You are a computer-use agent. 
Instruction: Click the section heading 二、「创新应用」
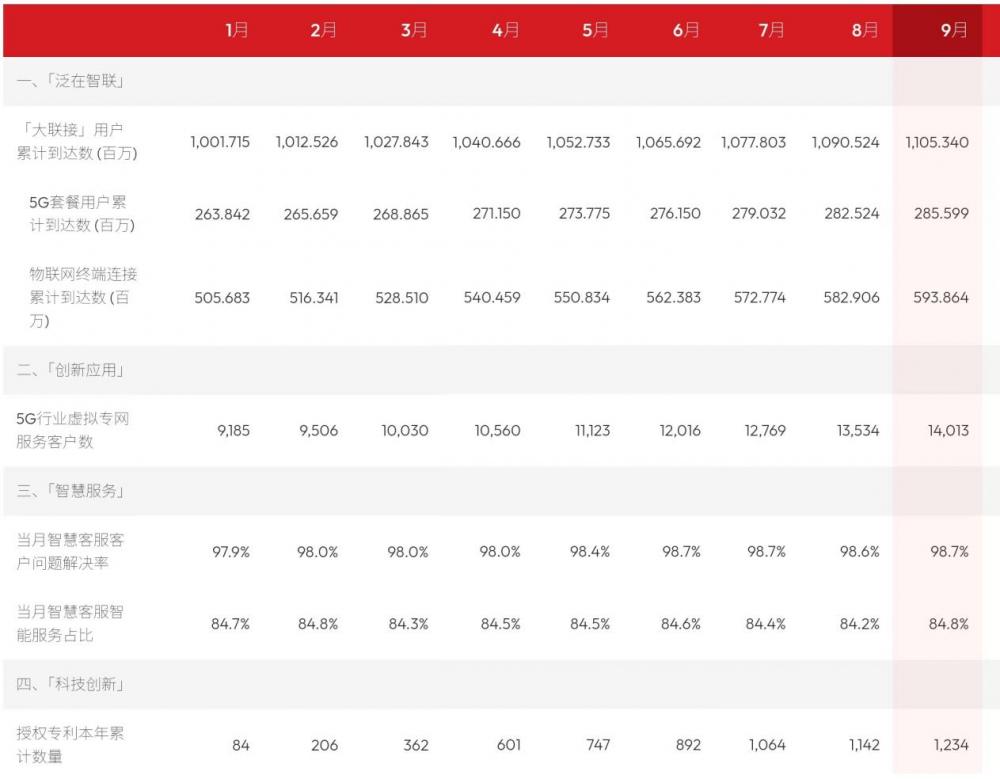click(70, 370)
